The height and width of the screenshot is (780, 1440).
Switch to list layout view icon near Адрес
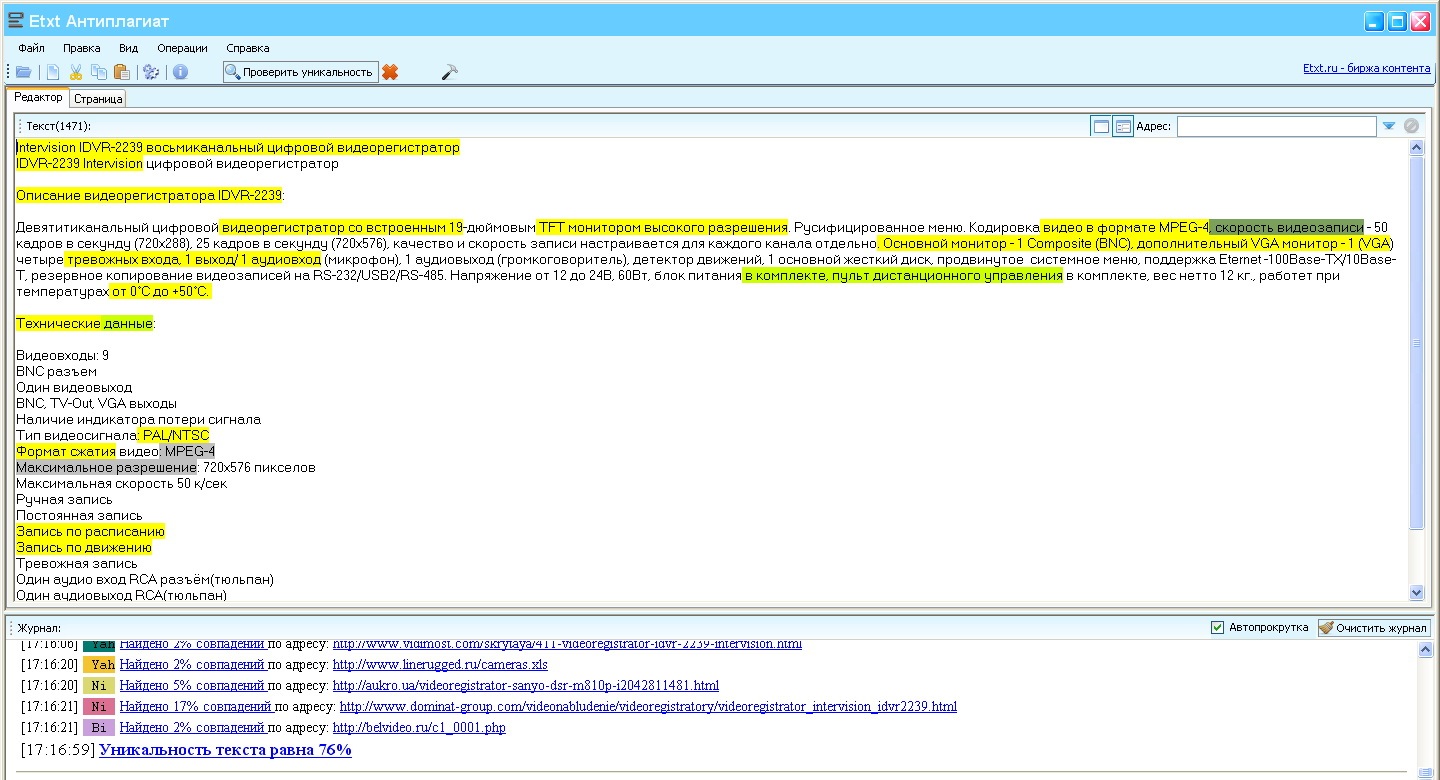1123,126
